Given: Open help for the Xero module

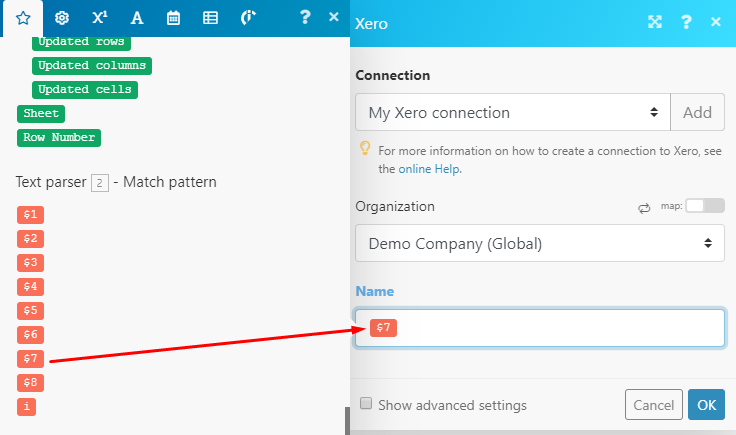Looking at the screenshot, I should click(686, 22).
